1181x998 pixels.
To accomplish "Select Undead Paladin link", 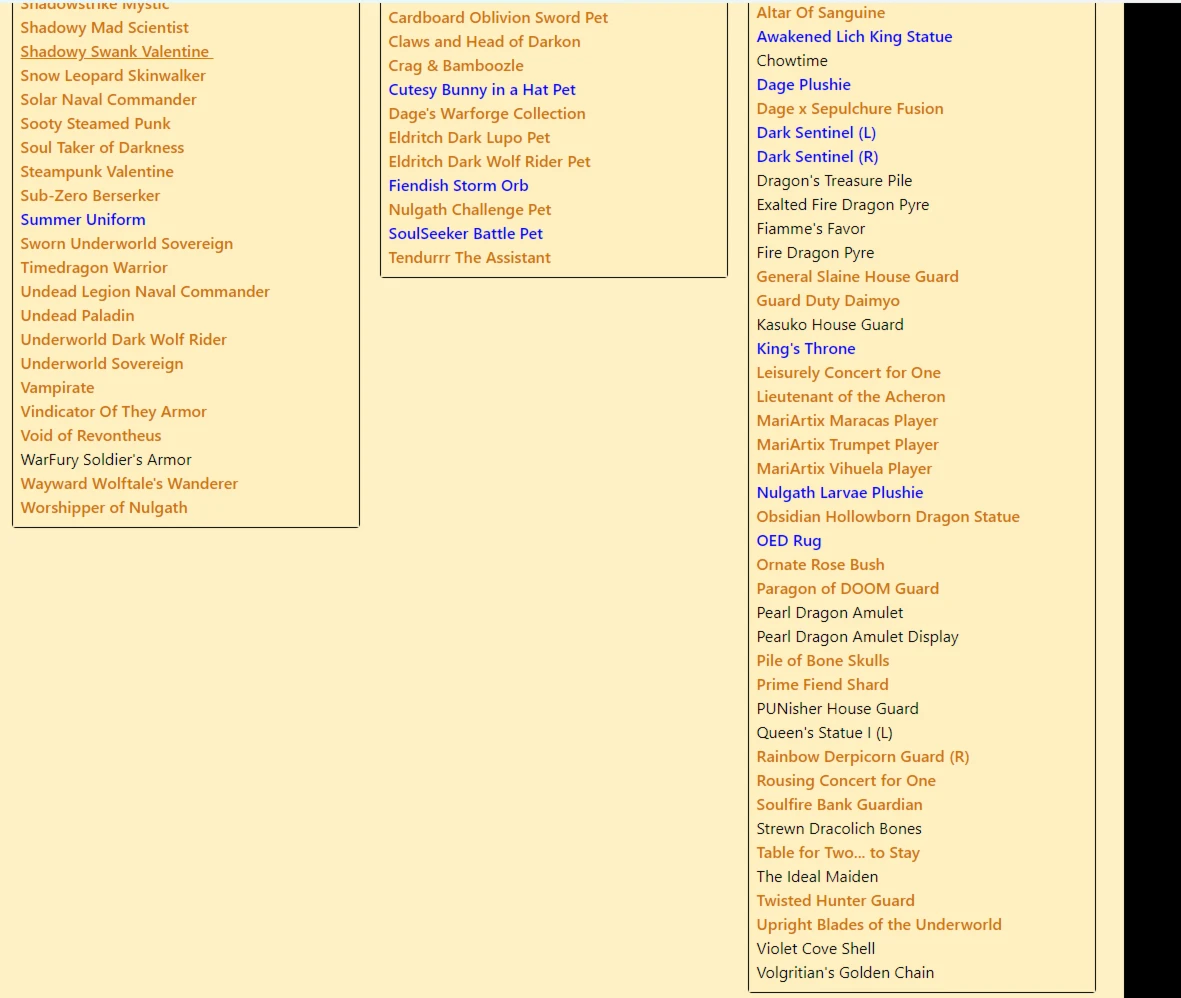I will [77, 316].
